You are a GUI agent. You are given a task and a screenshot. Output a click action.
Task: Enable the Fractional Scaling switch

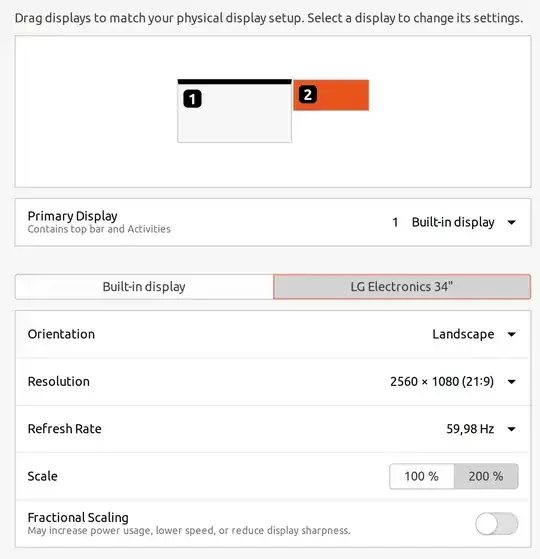click(x=497, y=524)
